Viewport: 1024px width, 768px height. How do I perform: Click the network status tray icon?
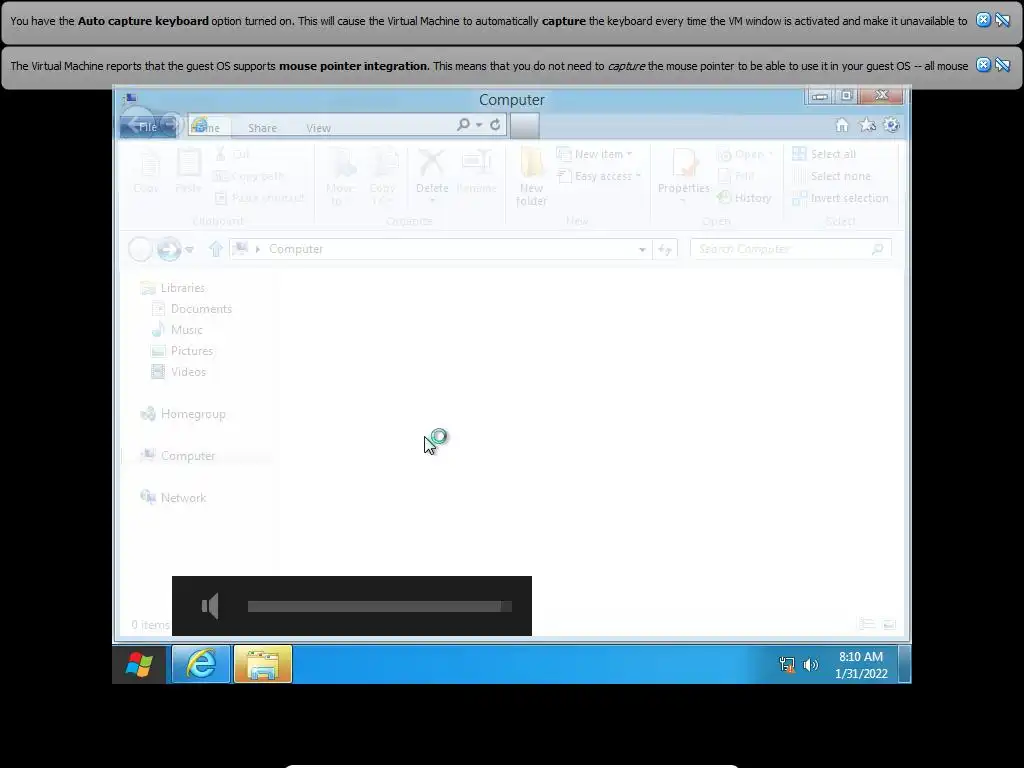click(x=787, y=665)
